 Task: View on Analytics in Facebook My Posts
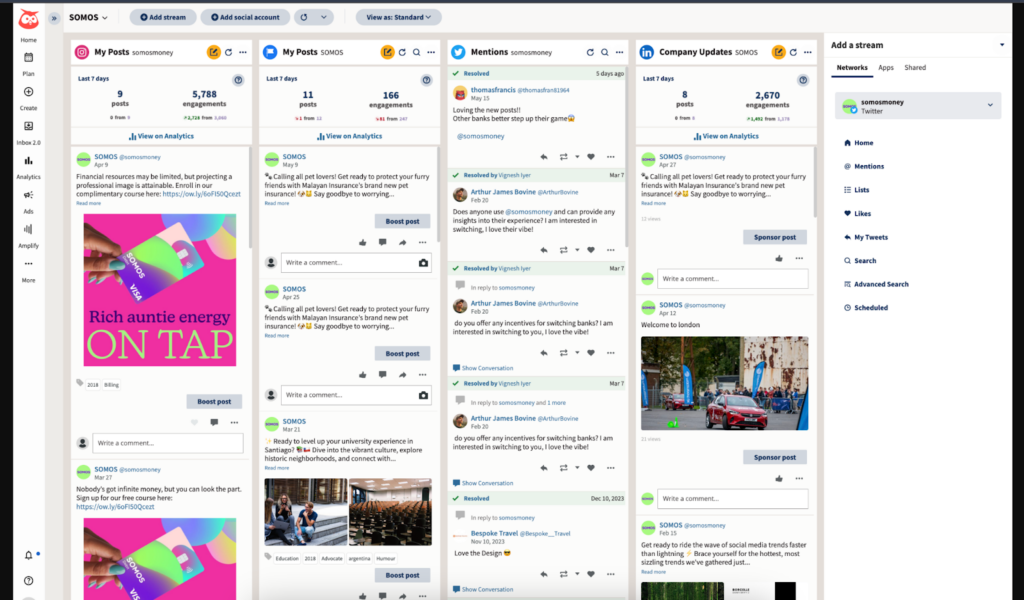(349, 136)
